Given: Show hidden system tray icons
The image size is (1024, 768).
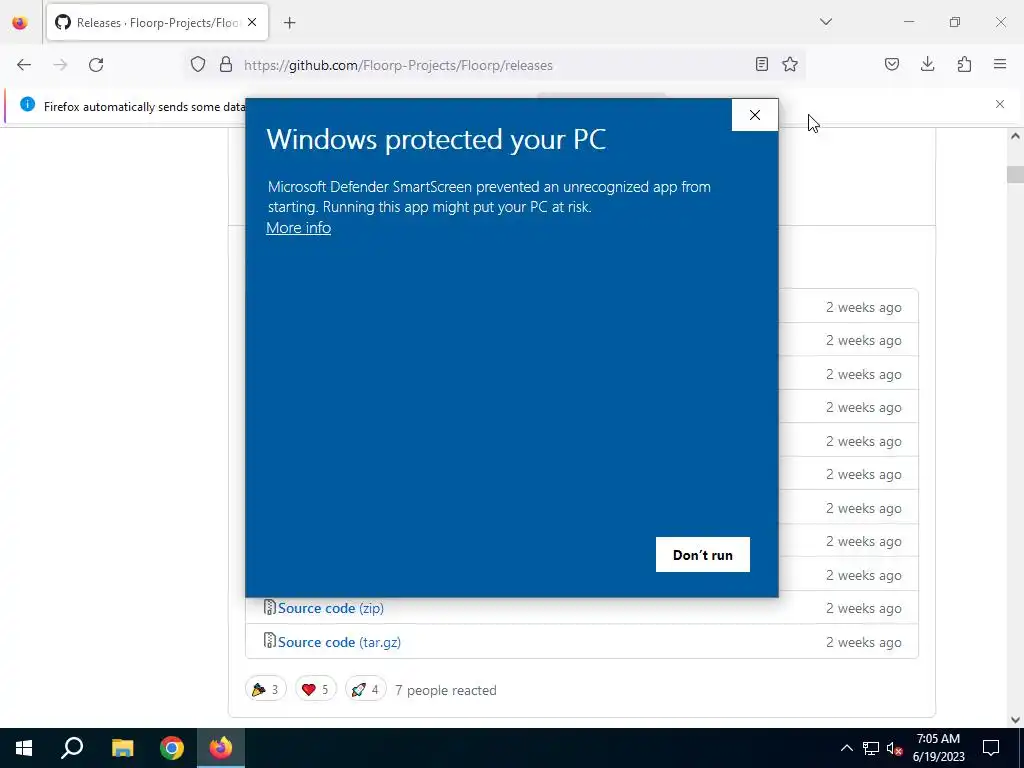Looking at the screenshot, I should point(846,748).
